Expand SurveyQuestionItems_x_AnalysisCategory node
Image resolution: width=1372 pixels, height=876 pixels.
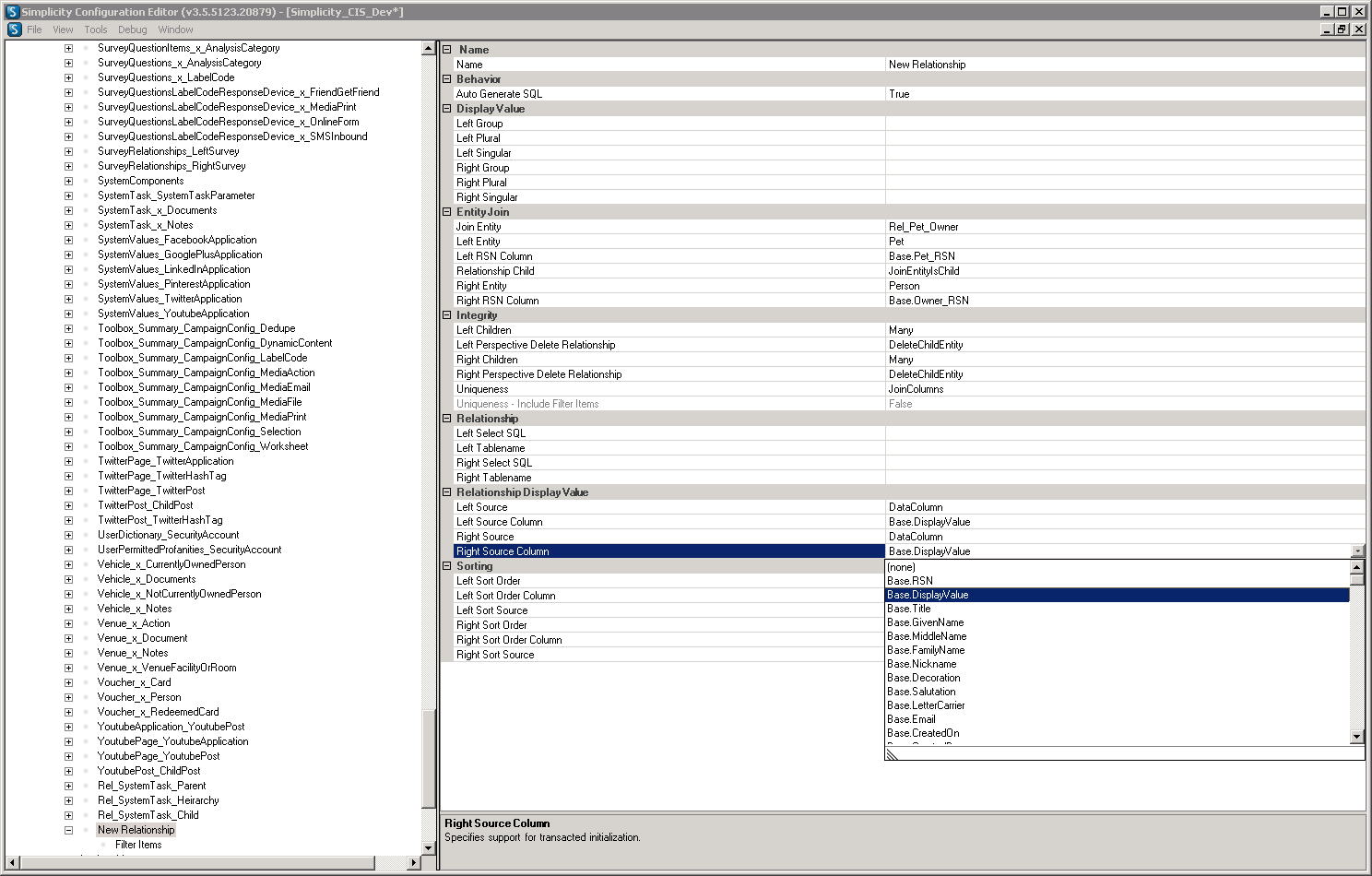point(68,48)
